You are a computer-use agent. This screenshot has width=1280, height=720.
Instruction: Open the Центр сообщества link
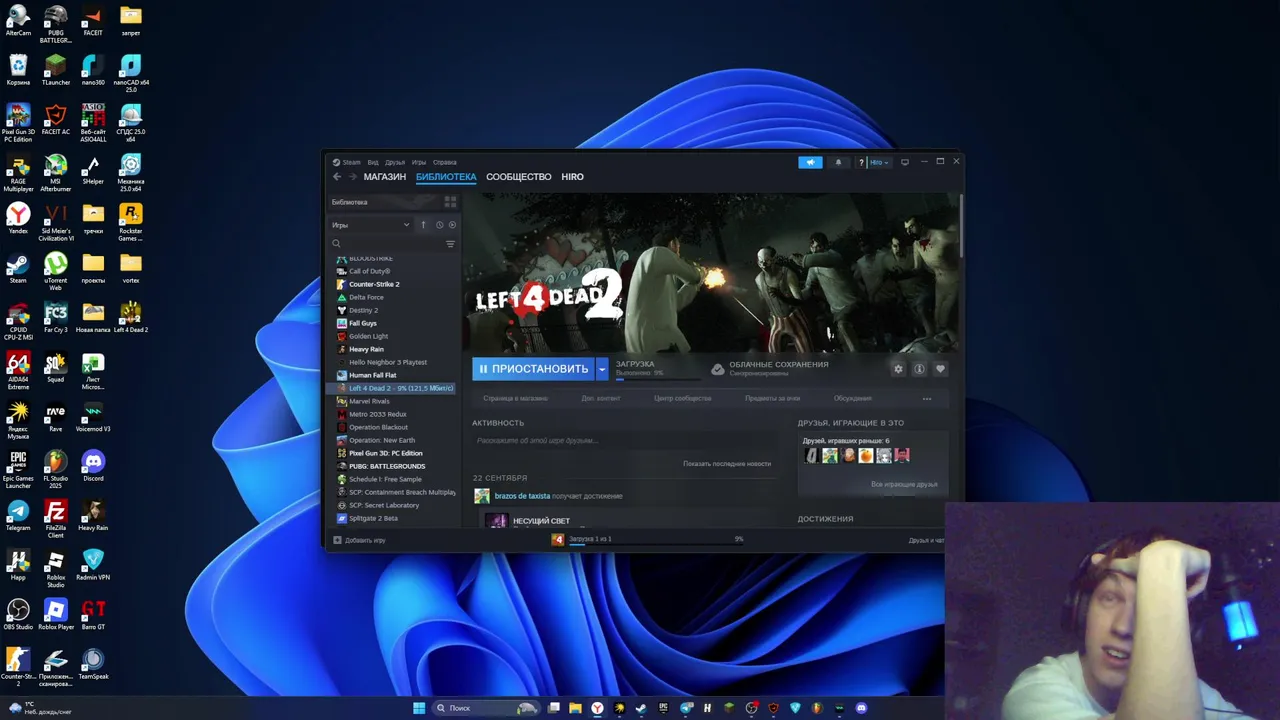tap(683, 399)
